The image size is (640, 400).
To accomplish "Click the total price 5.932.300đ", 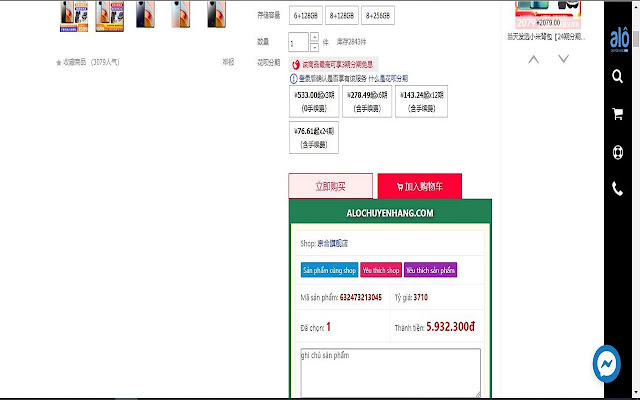I will coord(451,327).
